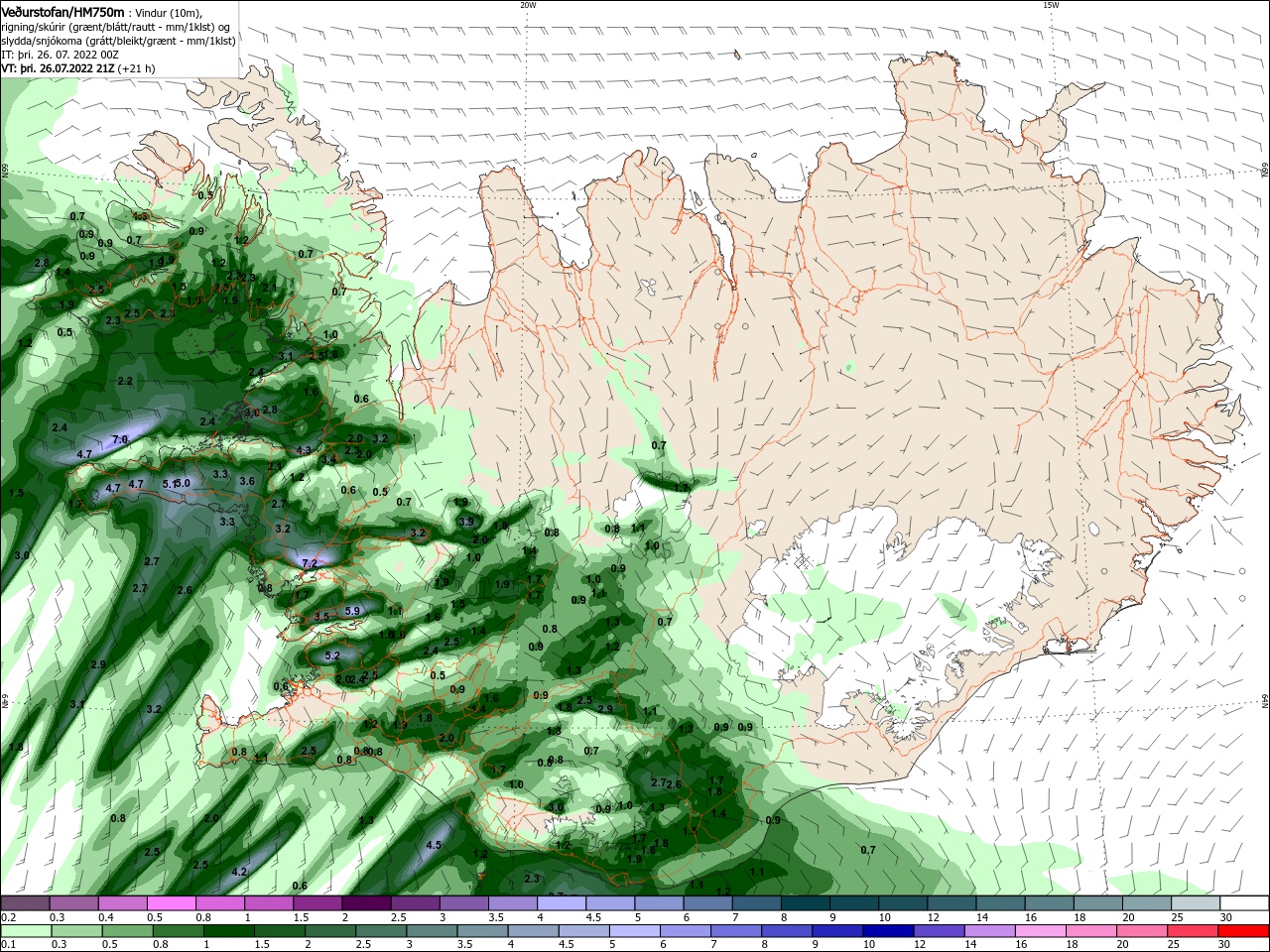Click the '0.2' label in the upper legend row

pyautogui.click(x=8, y=917)
